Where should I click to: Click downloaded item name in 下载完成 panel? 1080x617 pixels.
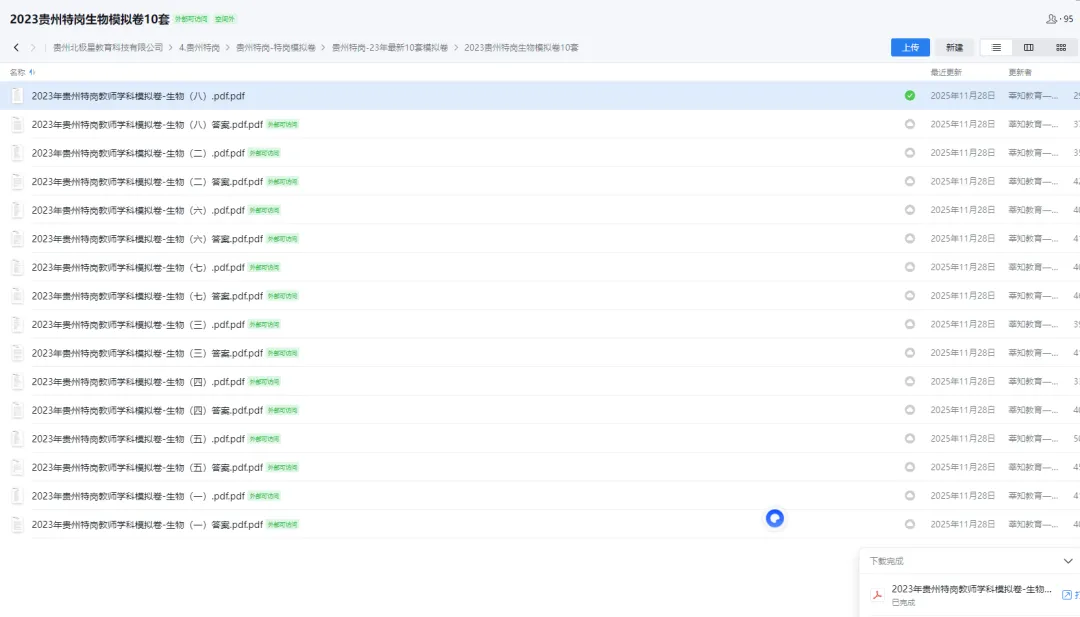point(971,589)
